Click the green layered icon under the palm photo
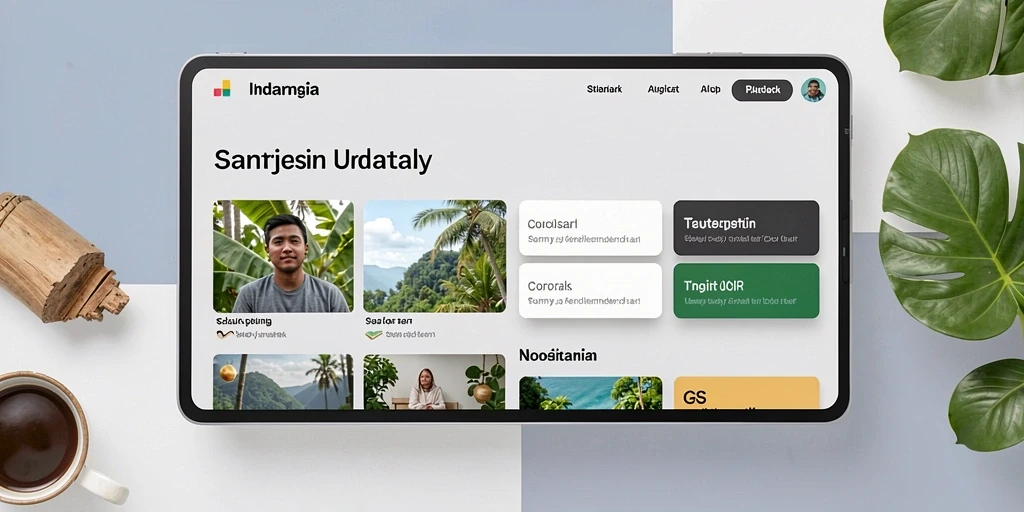Image resolution: width=1024 pixels, height=512 pixels. point(373,334)
